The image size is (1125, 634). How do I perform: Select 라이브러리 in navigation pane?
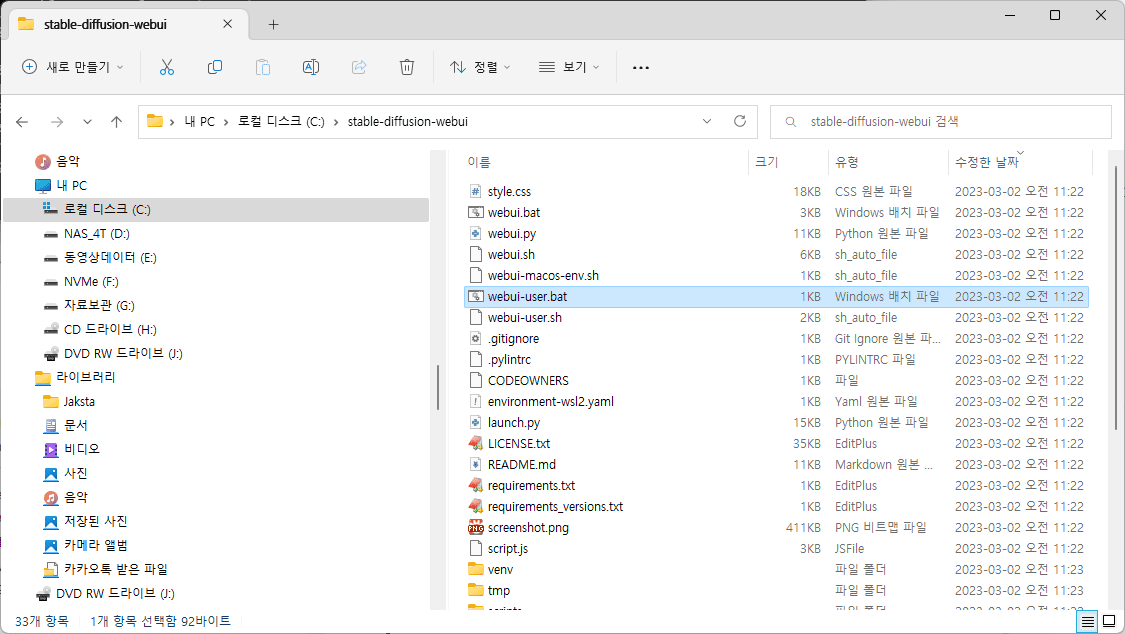(85, 377)
